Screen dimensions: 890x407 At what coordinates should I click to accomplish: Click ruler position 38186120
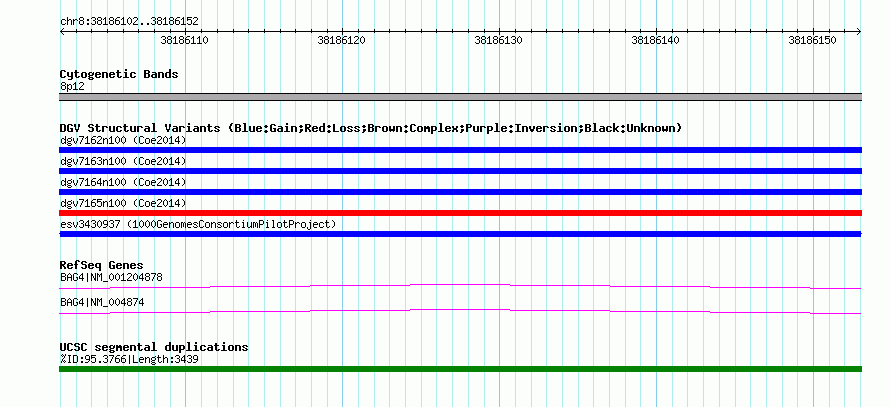(x=342, y=40)
